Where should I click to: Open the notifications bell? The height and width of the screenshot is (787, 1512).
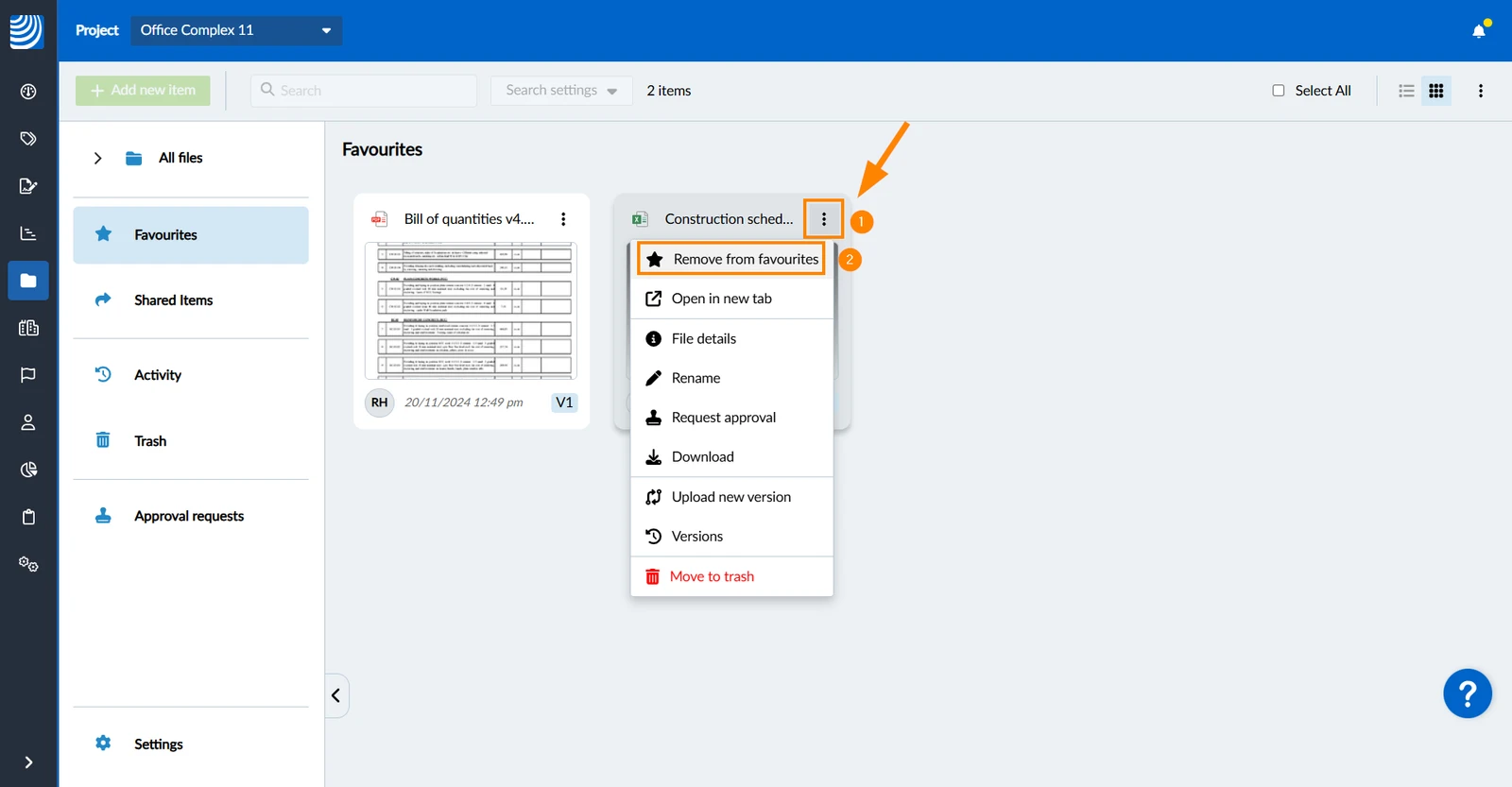pyautogui.click(x=1479, y=31)
